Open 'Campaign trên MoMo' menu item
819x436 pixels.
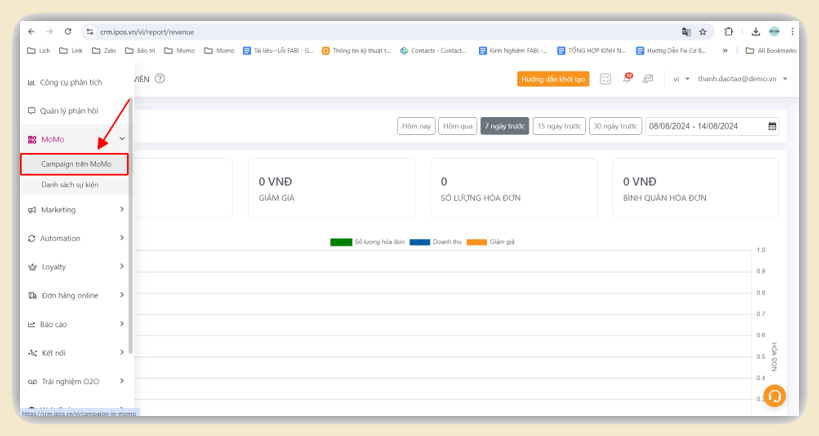click(76, 163)
